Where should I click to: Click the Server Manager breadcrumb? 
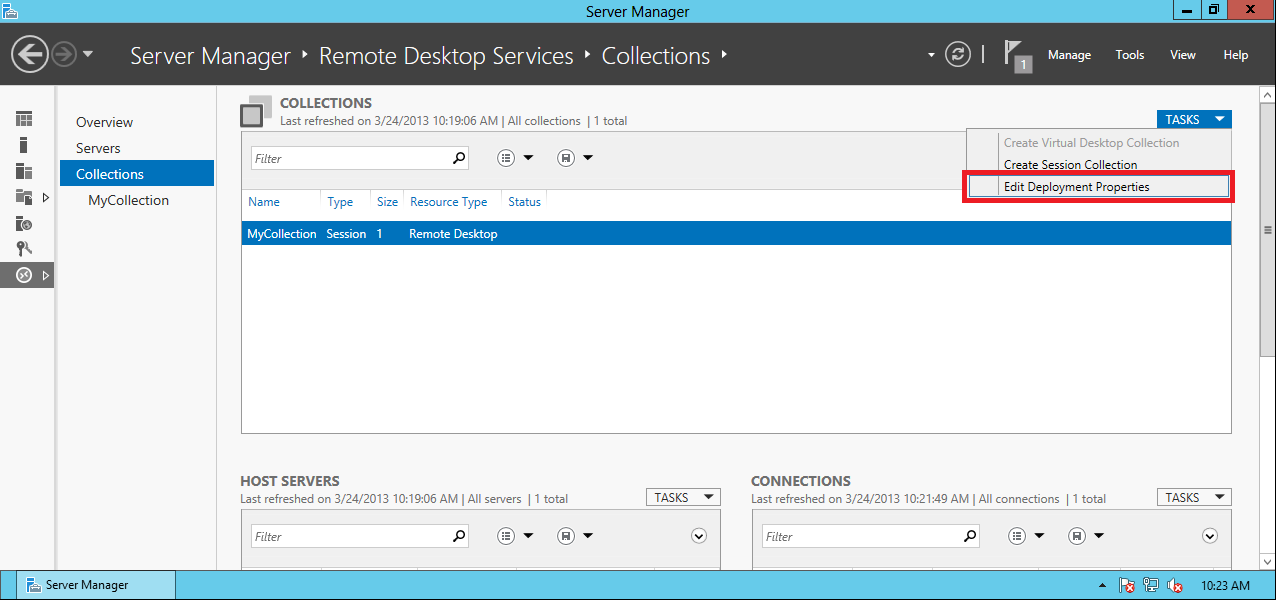click(x=210, y=56)
